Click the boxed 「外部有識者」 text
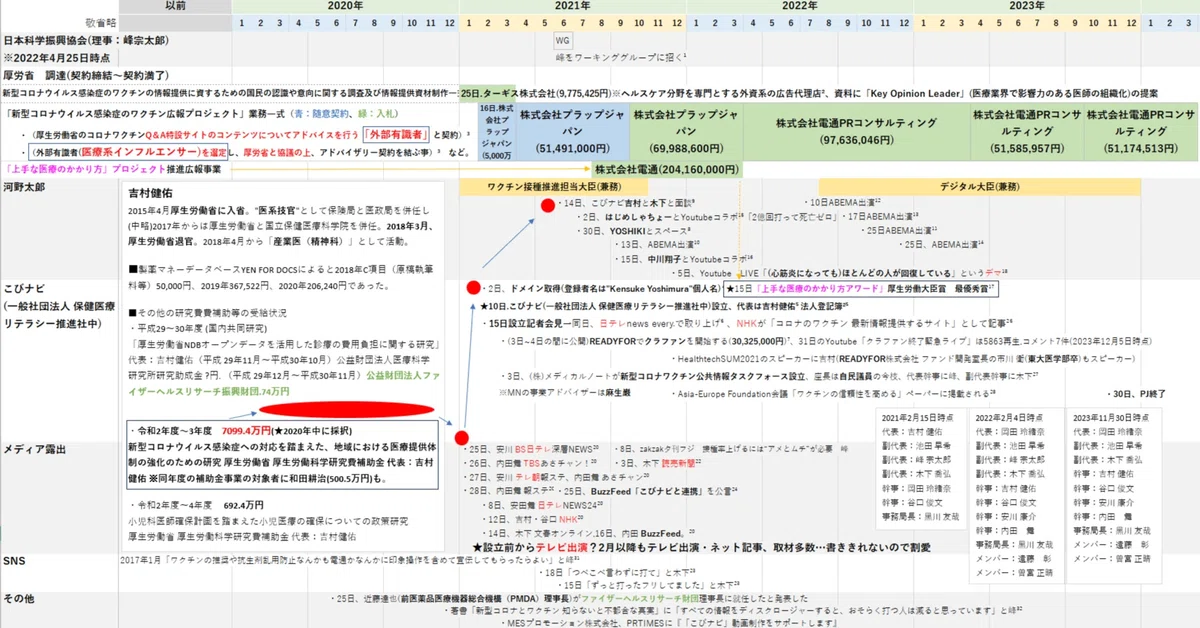The width and height of the screenshot is (1200, 628). pyautogui.click(x=397, y=133)
